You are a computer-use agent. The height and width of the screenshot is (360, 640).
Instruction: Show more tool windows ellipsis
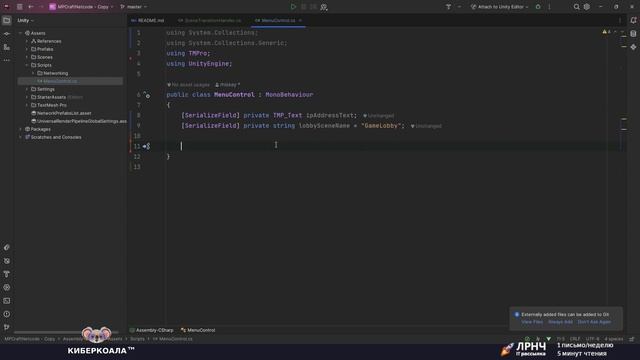pos(7,60)
